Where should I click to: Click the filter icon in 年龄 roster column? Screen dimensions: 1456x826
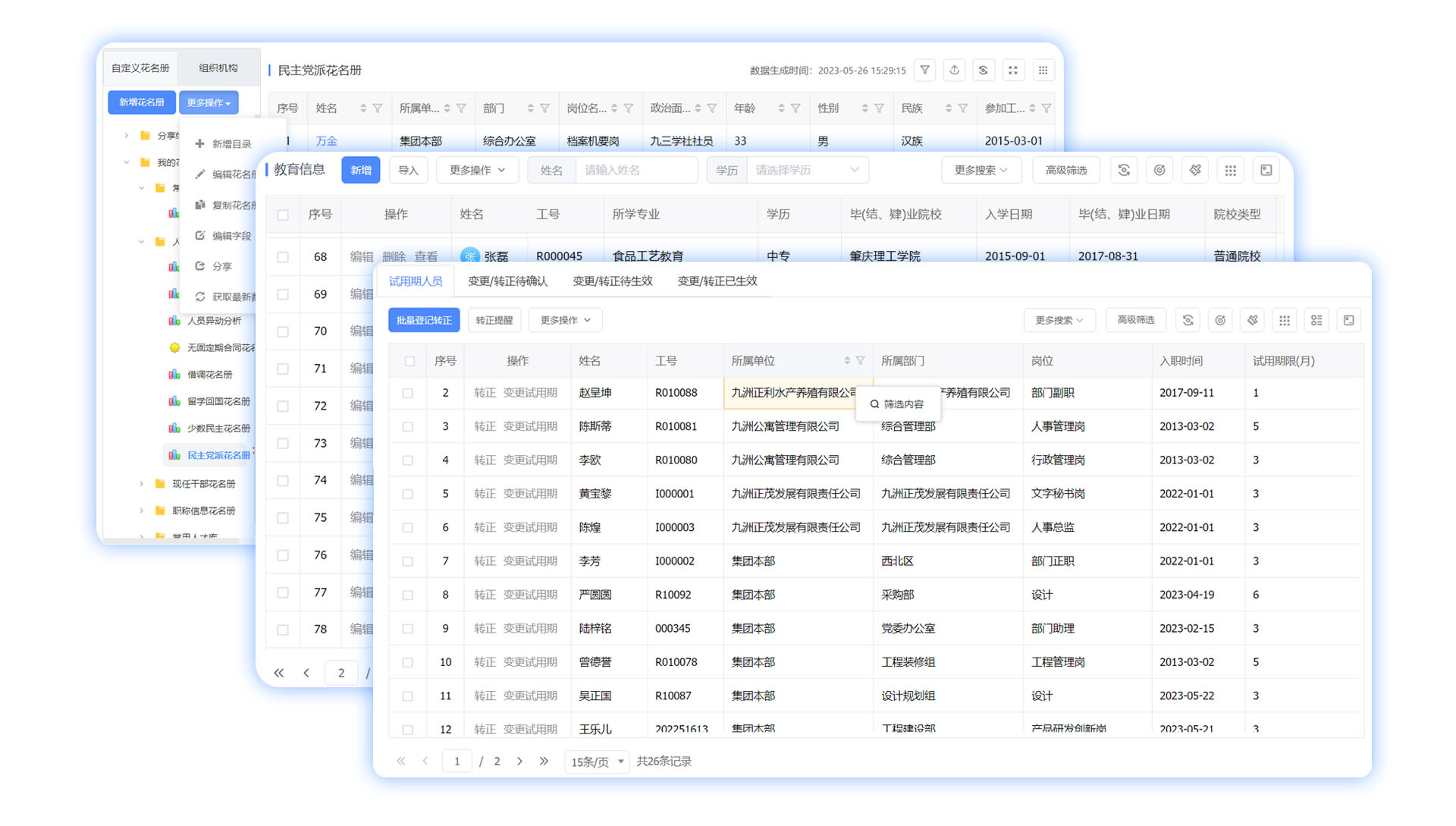[x=795, y=108]
